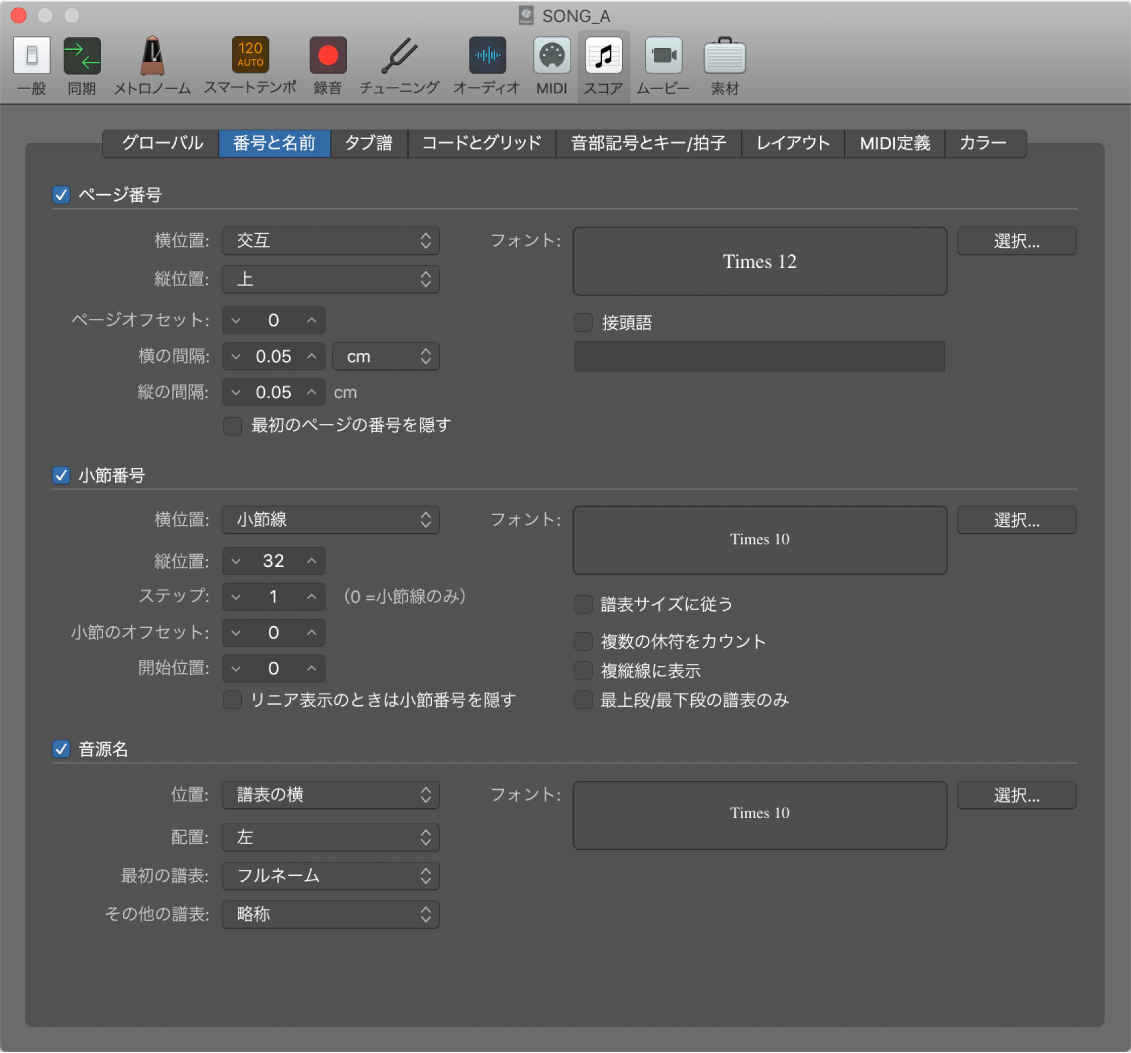Expand the 最初の譜表 フルネーム dropdown
The image size is (1131, 1053).
(x=330, y=876)
